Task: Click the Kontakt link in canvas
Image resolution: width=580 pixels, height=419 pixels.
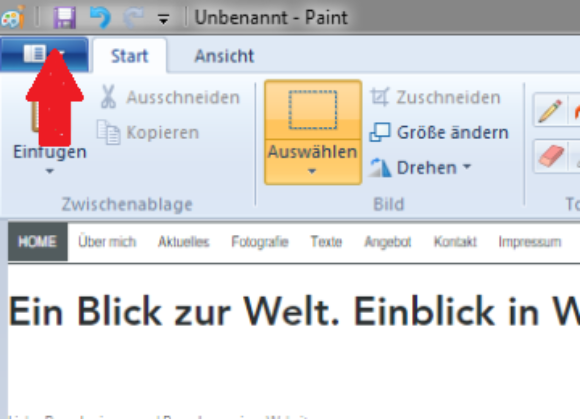Action: pyautogui.click(x=455, y=242)
